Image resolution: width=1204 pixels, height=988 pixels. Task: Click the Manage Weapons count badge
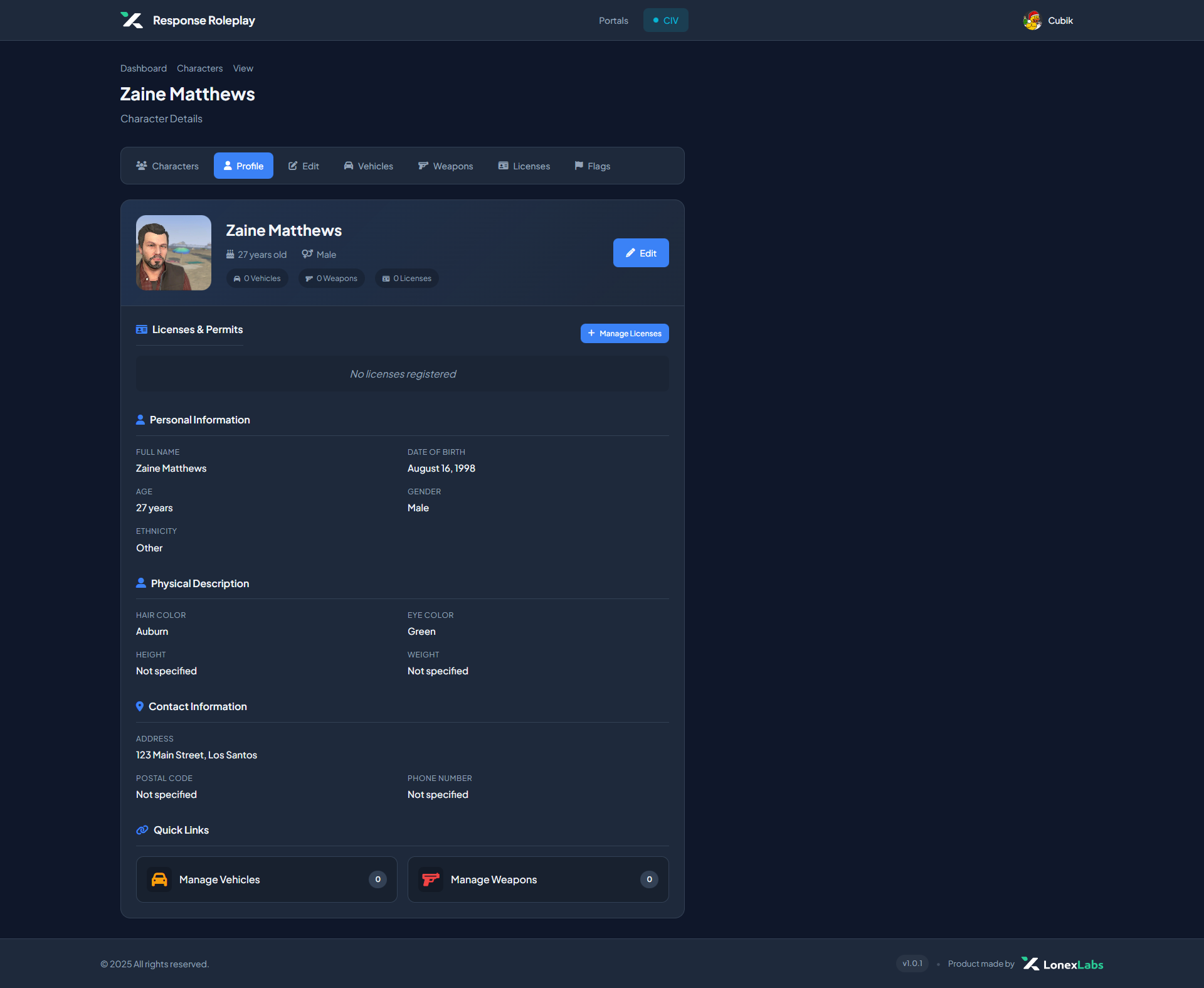(x=649, y=879)
